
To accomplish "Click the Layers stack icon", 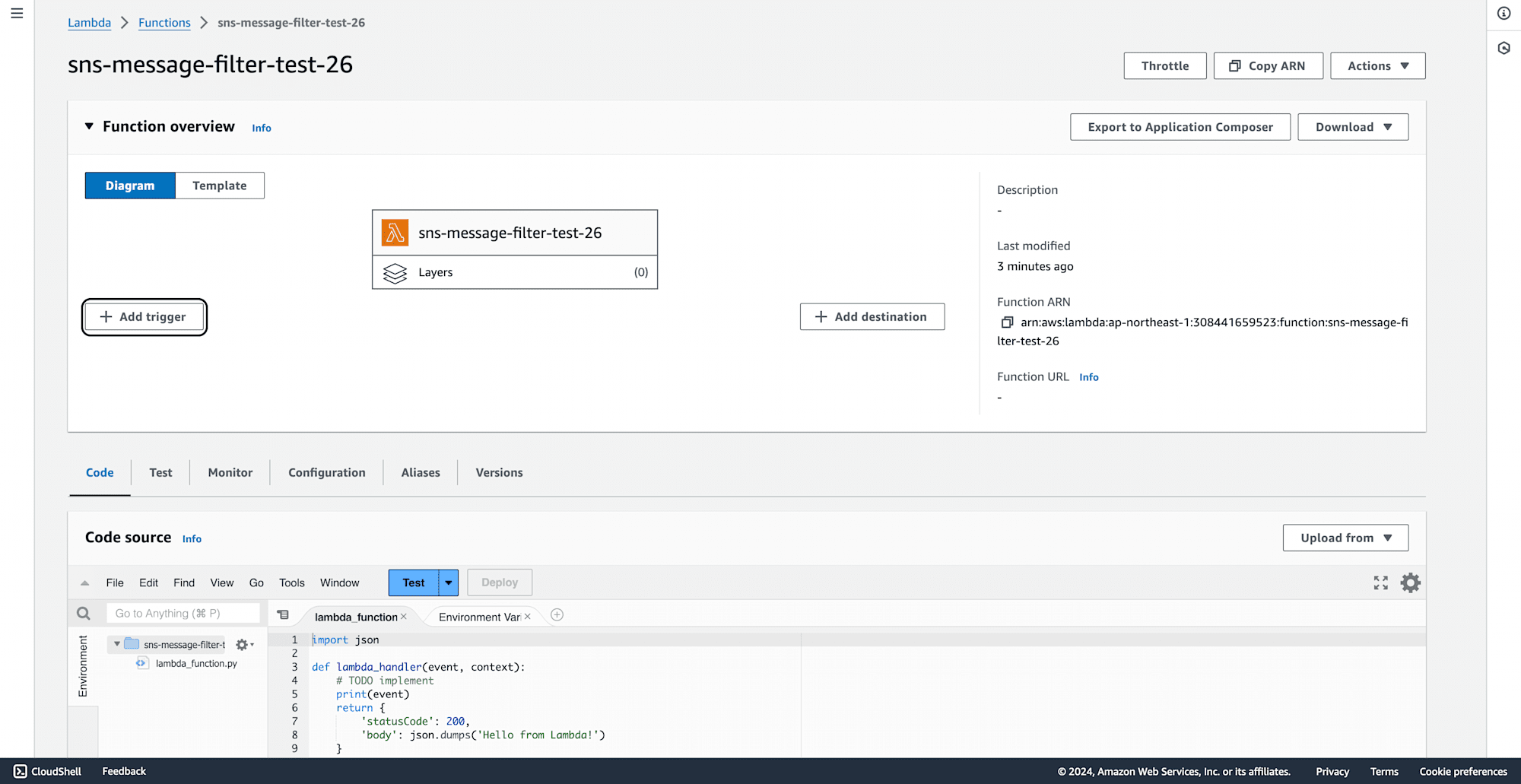I will coord(395,272).
